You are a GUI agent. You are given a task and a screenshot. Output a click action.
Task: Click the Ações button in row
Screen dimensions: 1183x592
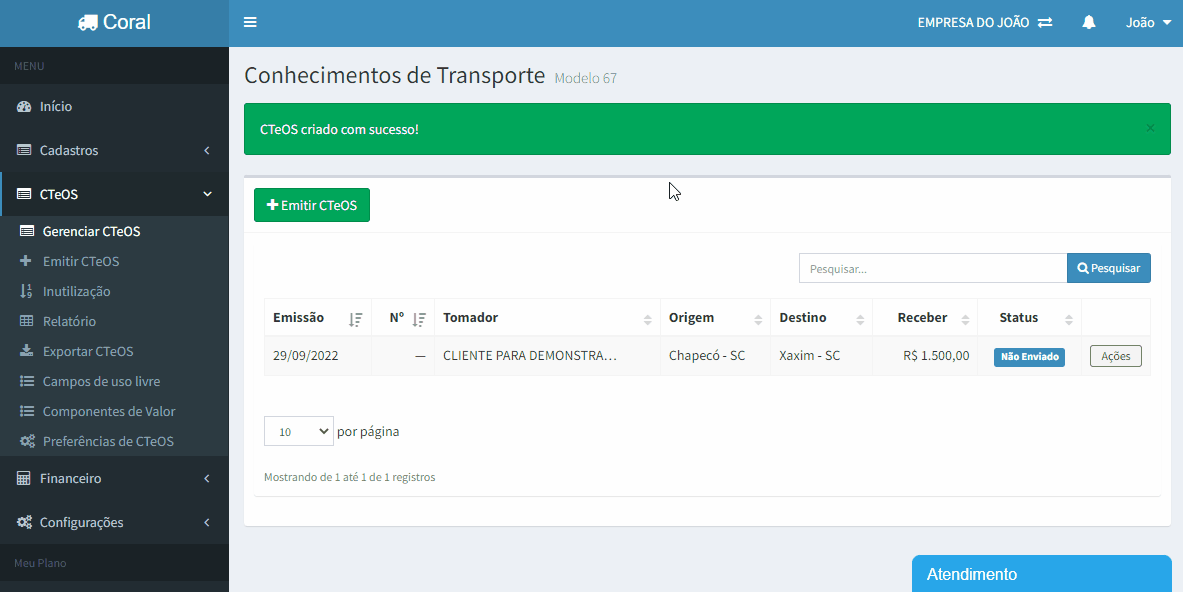1115,356
